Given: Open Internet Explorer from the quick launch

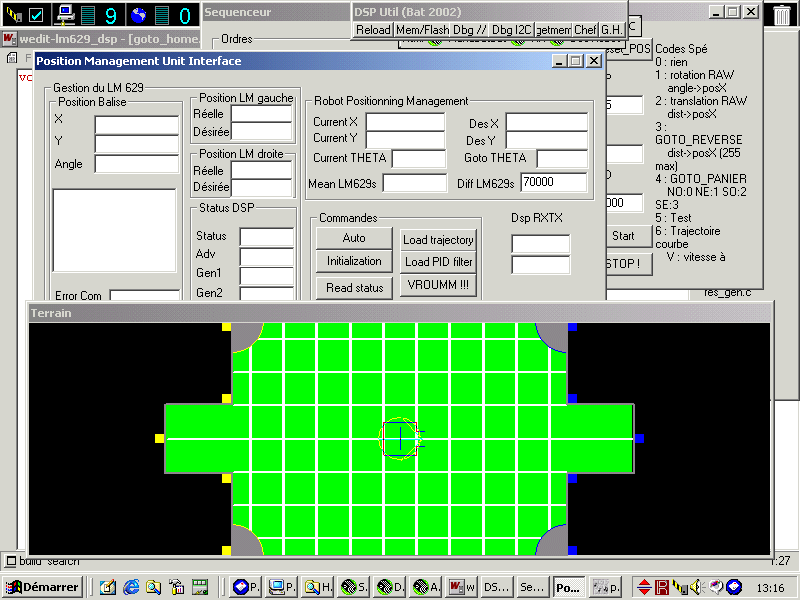Looking at the screenshot, I should (131, 587).
